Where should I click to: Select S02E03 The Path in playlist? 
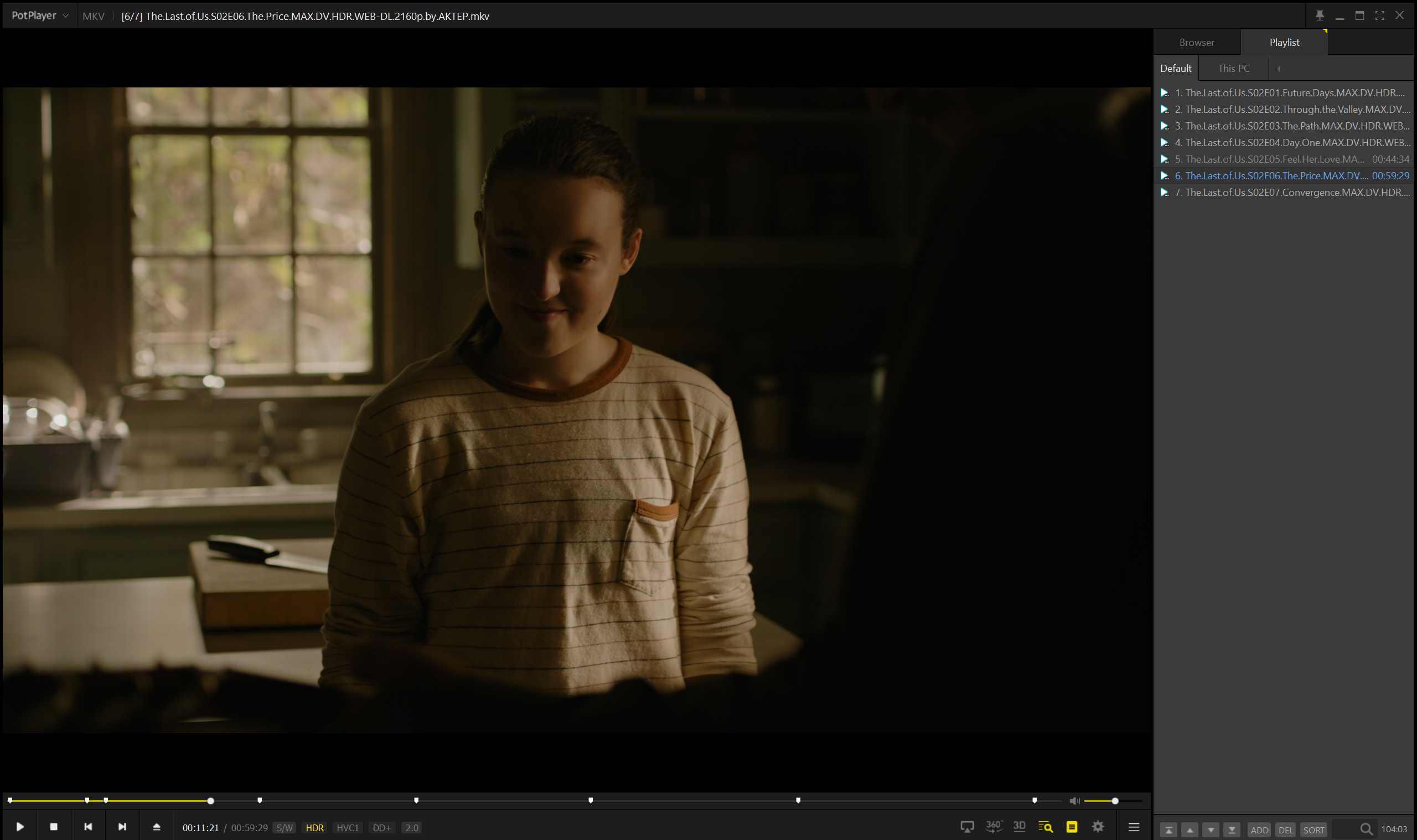[1284, 126]
